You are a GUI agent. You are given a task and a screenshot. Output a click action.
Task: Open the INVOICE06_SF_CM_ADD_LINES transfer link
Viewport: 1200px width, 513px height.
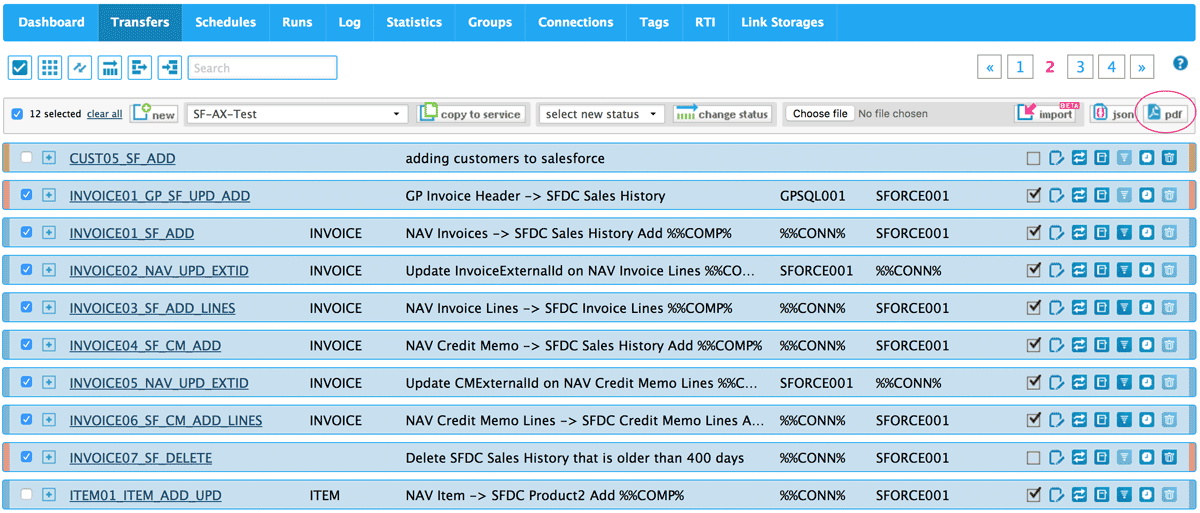166,420
